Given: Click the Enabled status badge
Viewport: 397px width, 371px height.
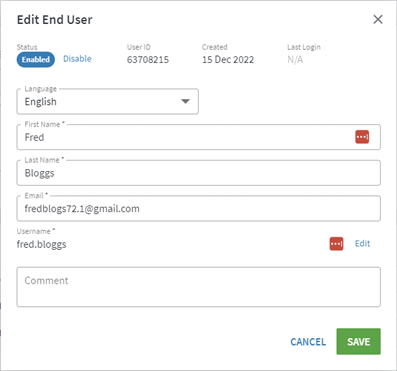Looking at the screenshot, I should click(36, 60).
